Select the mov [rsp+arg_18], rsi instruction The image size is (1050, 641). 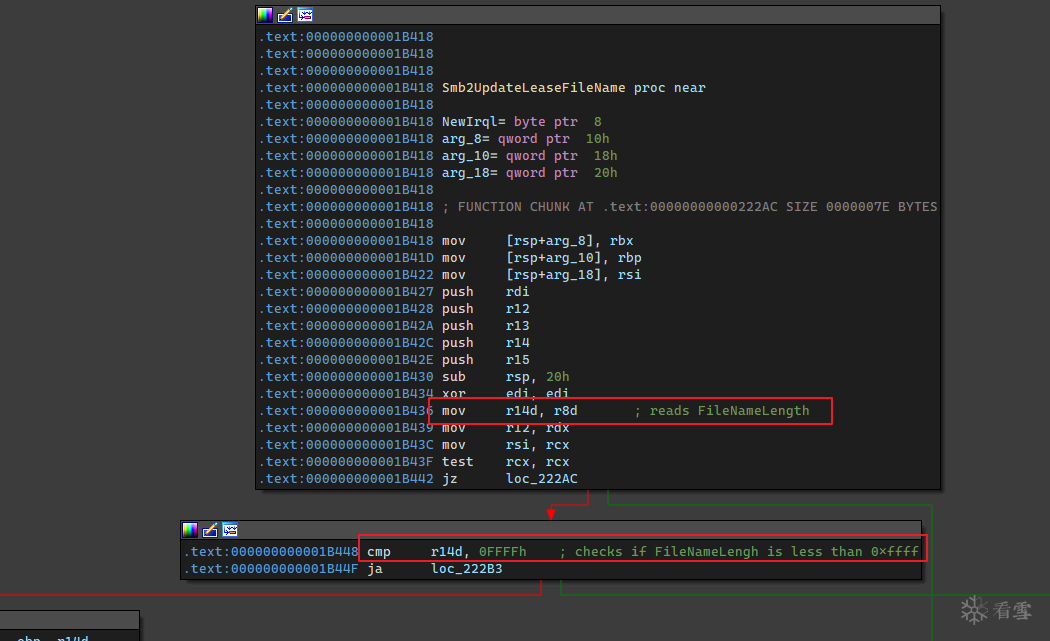(x=542, y=275)
